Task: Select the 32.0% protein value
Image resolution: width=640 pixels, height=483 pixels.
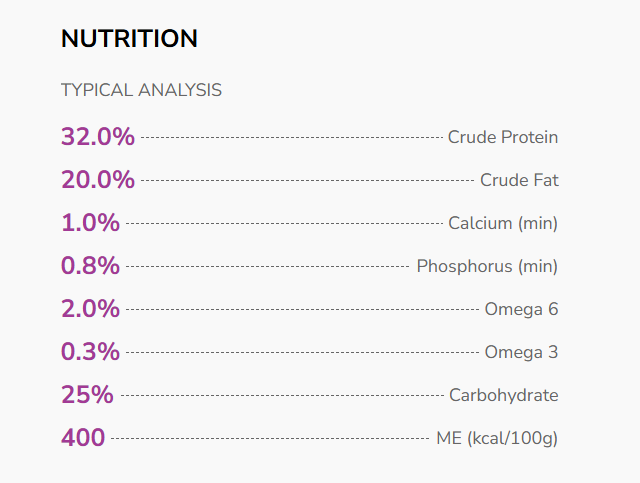Action: pos(98,137)
